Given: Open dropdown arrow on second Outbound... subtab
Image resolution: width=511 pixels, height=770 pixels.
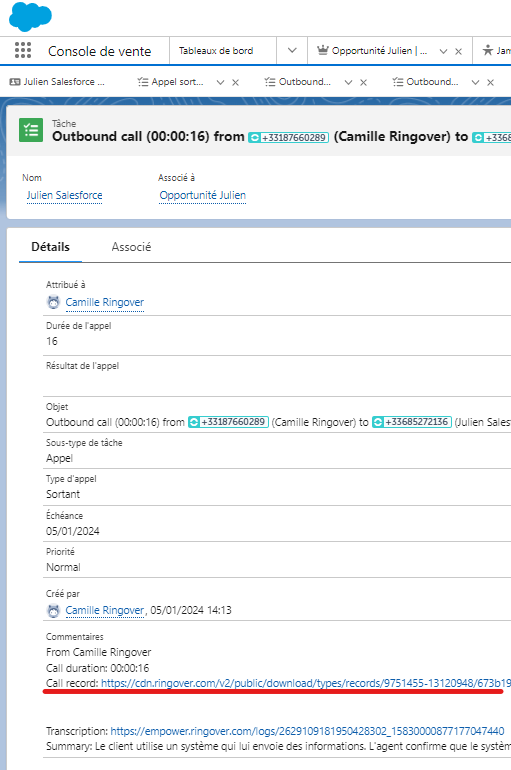Looking at the screenshot, I should tap(475, 82).
